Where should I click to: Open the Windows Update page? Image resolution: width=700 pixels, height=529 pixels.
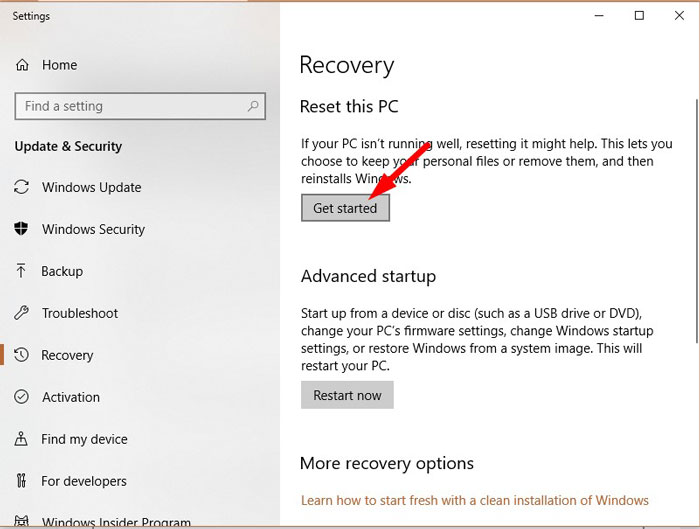[x=92, y=187]
